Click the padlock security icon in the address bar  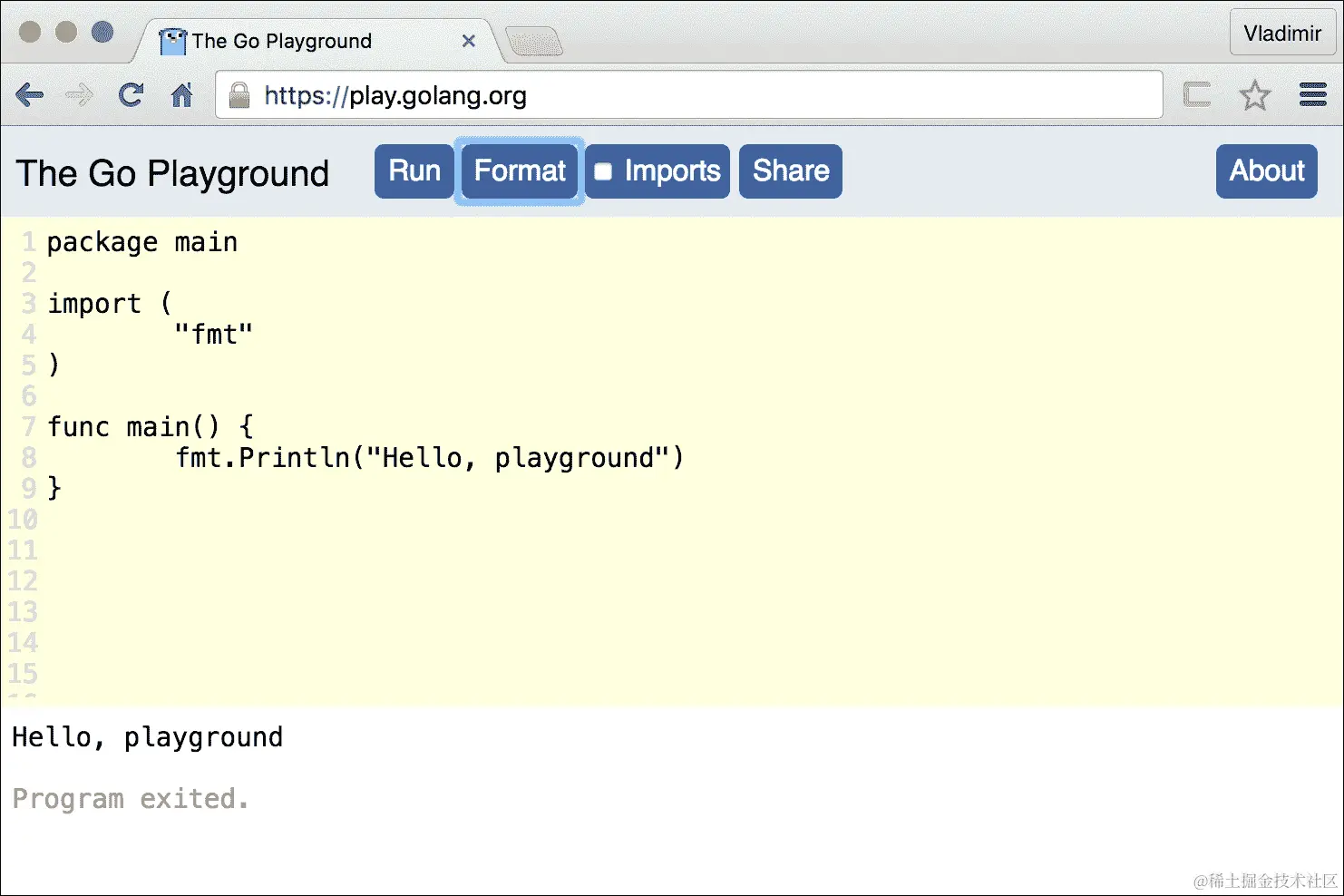239,94
